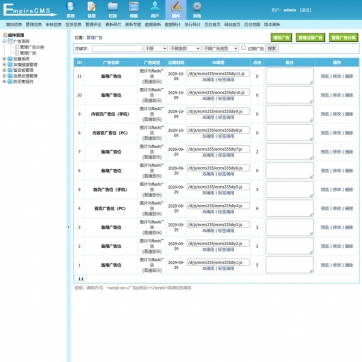Click the 管理广告 document icon in tree
The width and height of the screenshot is (362, 362).
click(x=17, y=53)
